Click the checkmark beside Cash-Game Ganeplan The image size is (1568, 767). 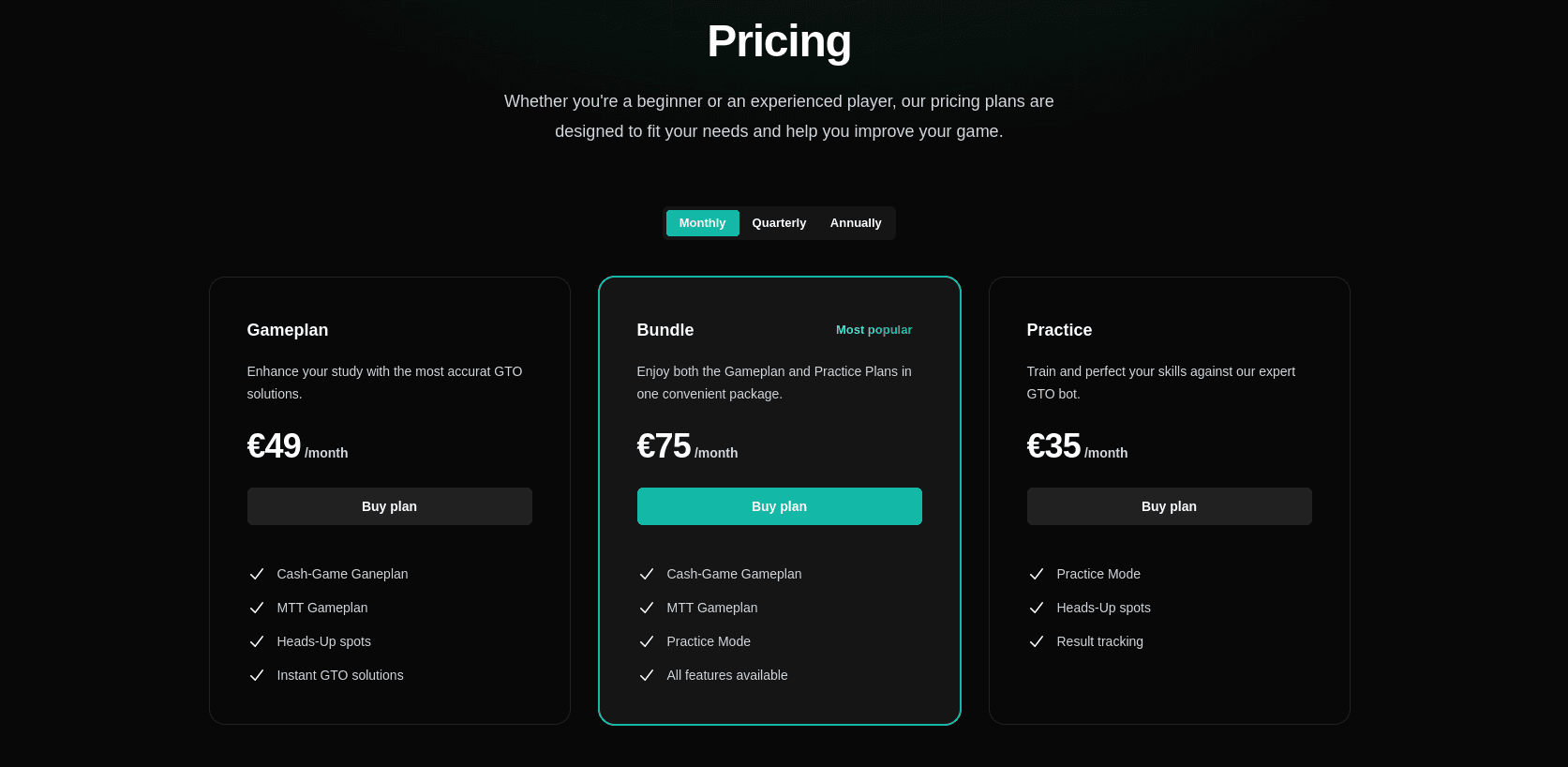(x=257, y=574)
